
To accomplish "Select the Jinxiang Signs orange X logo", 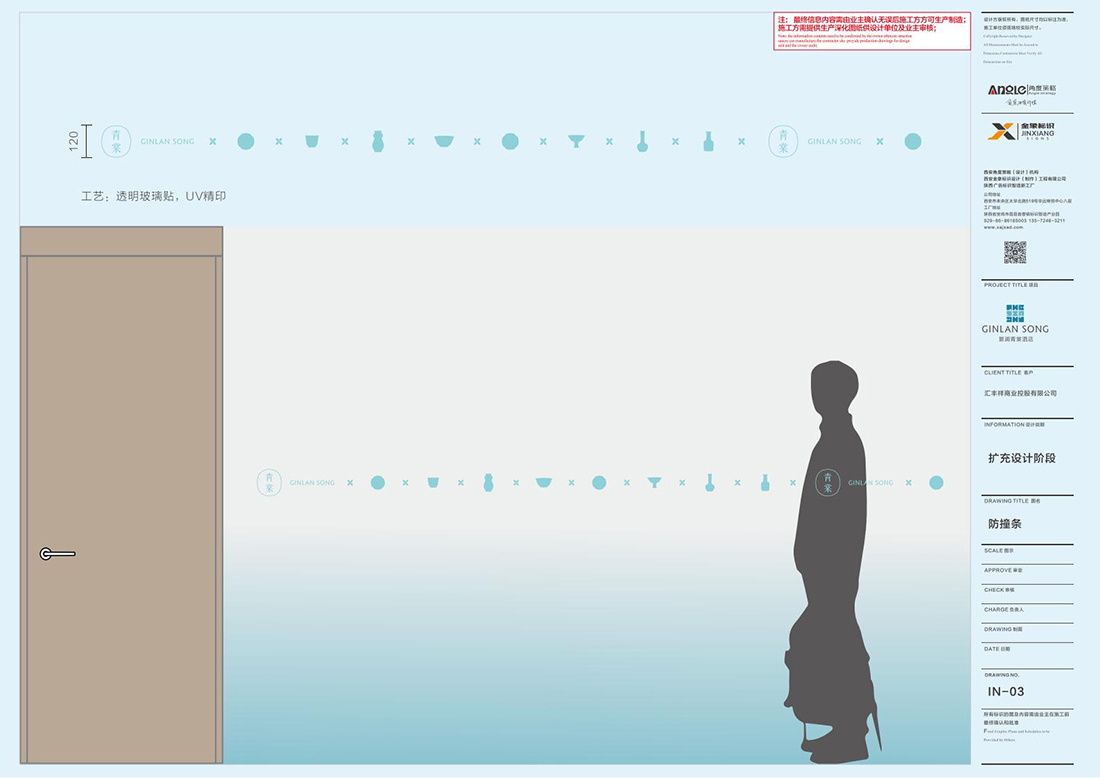I will coord(1001,131).
